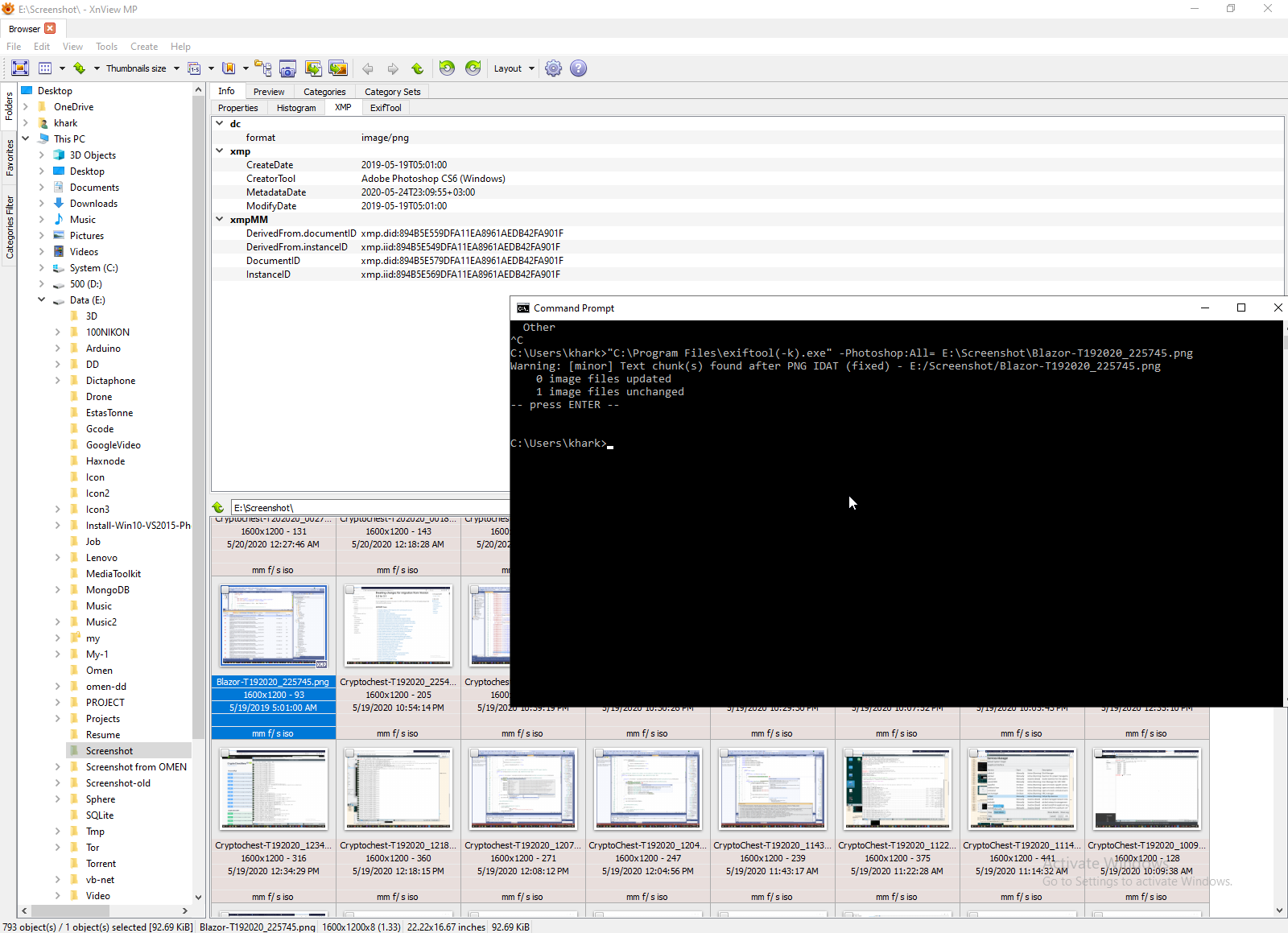Switch to the Category Sets tab
The height and width of the screenshot is (933, 1288).
(x=393, y=92)
